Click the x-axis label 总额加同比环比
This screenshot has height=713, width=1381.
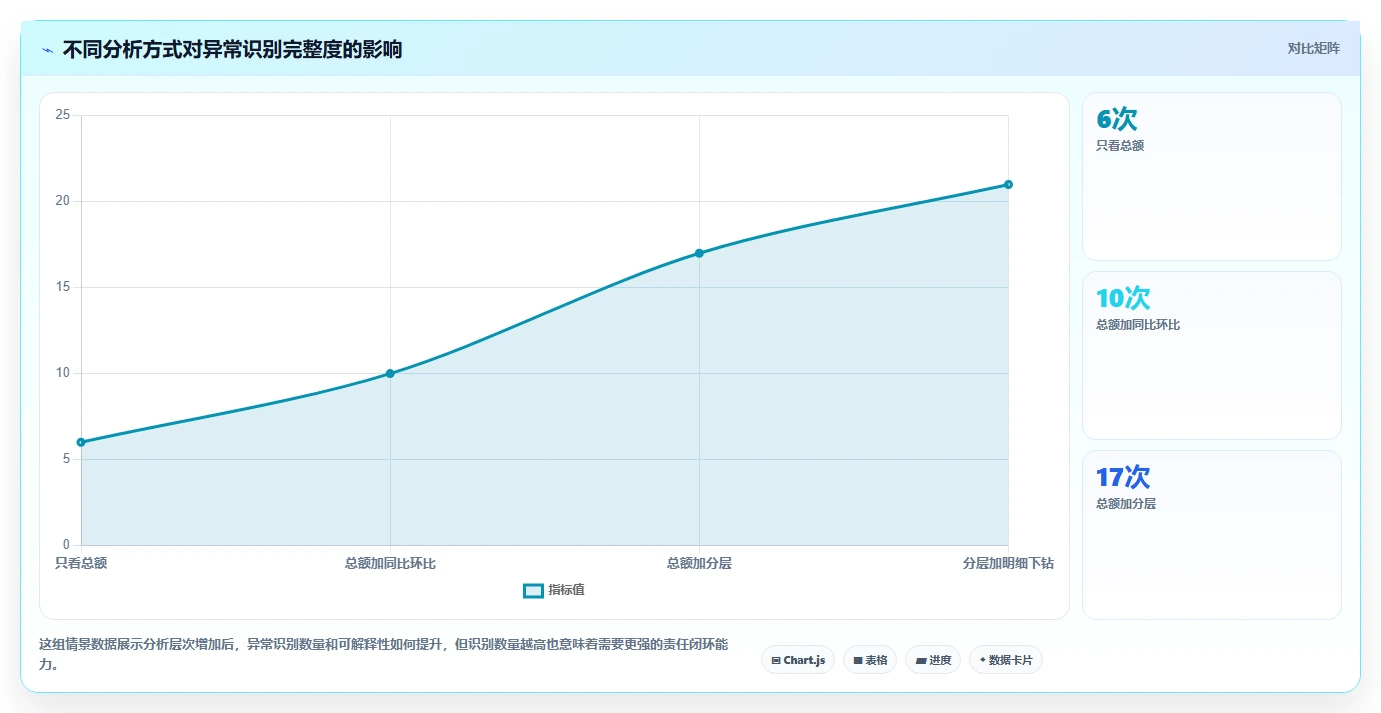pos(390,563)
